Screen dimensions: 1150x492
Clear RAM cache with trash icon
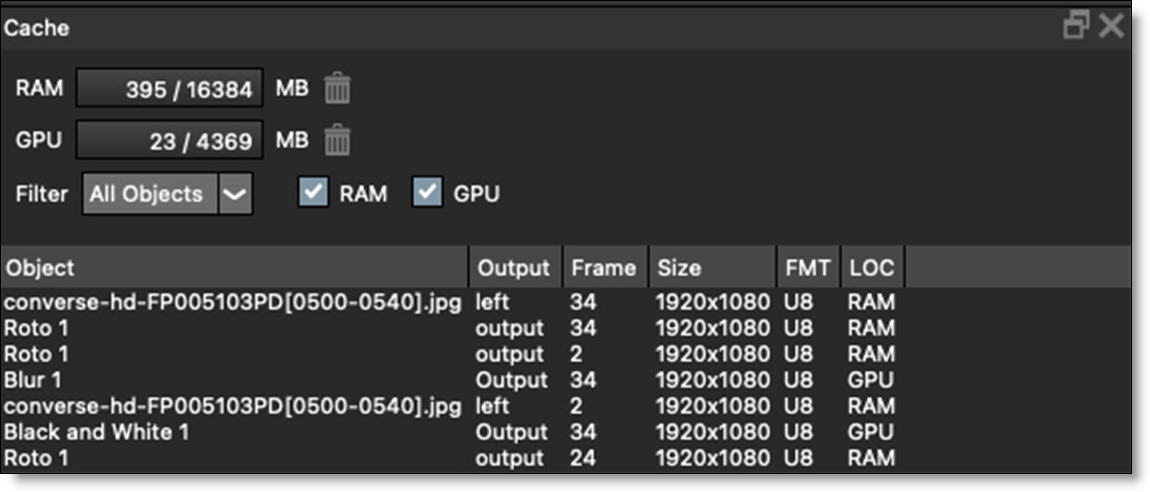coord(338,88)
